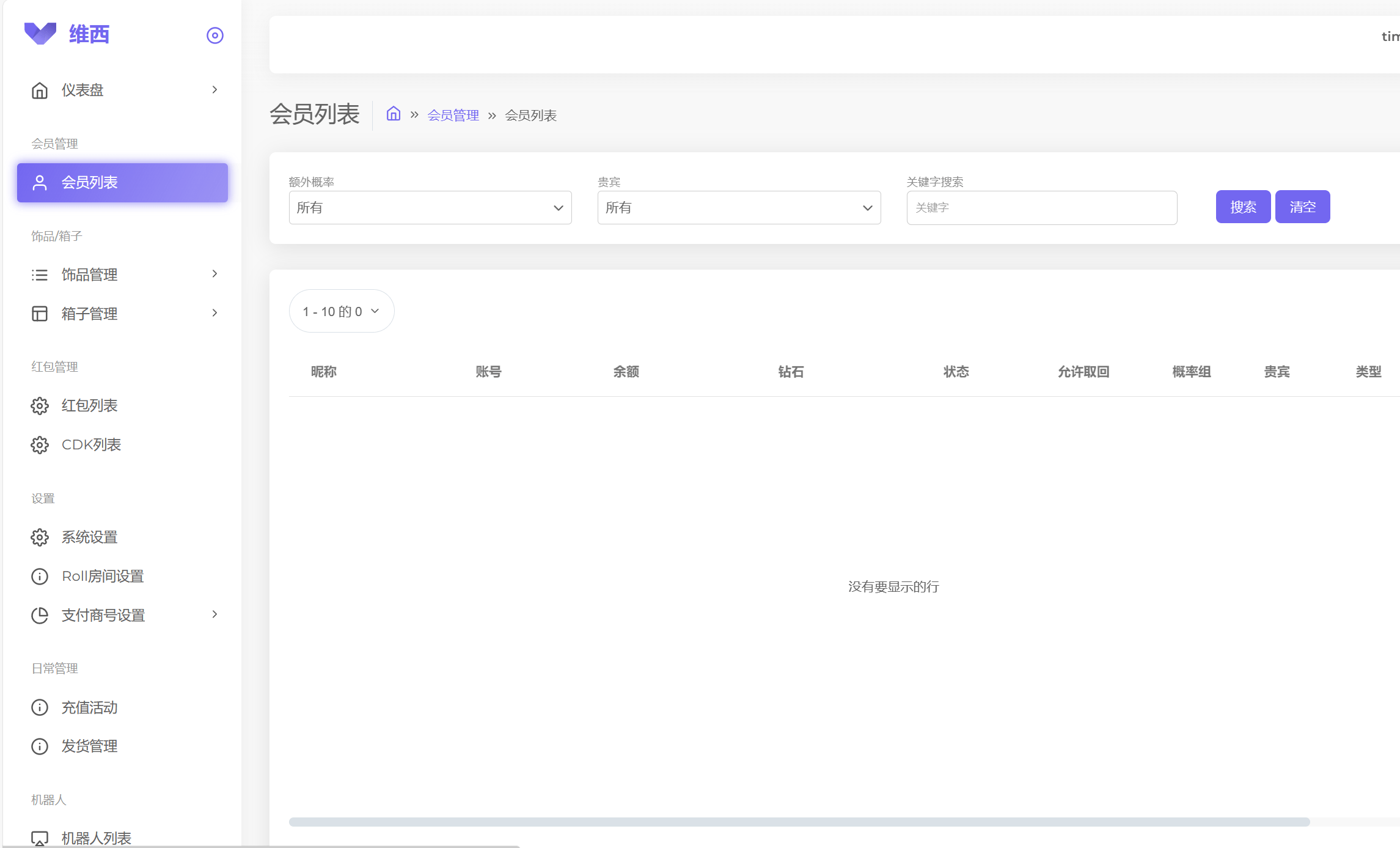Expand the 1-10 的 0 pagination dropdown
Viewport: 1400px width, 848px height.
coord(341,311)
